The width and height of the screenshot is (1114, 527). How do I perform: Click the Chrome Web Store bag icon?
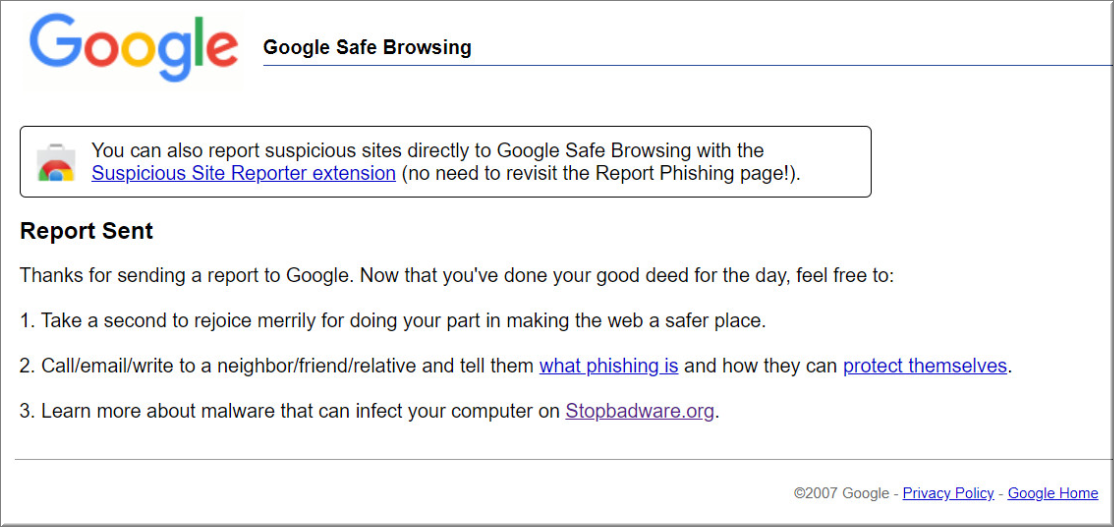click(x=55, y=163)
